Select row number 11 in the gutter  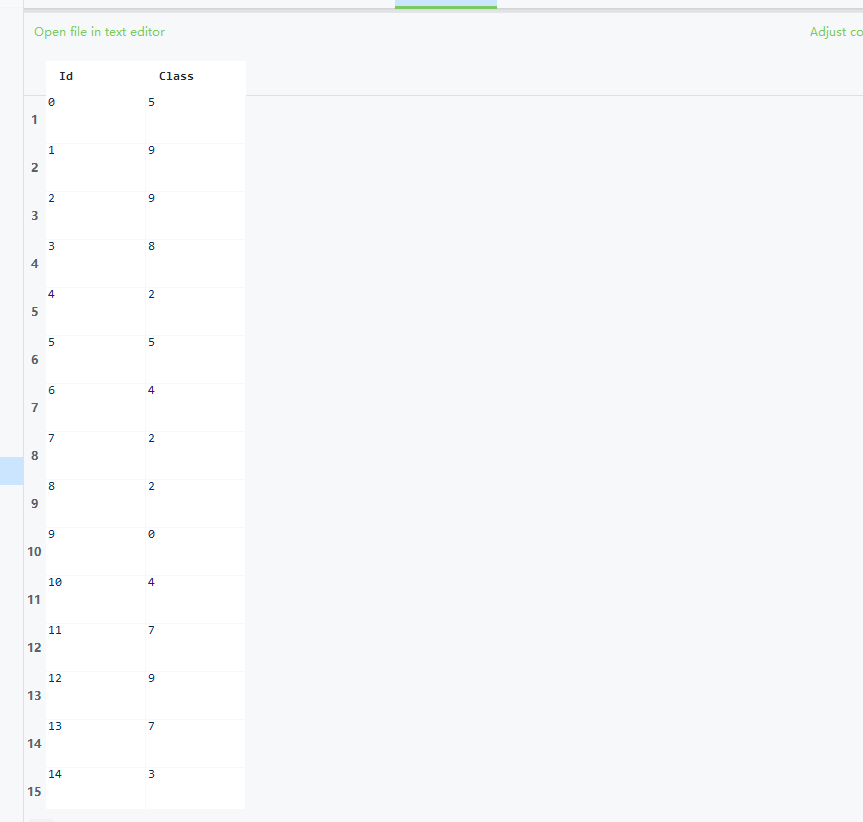point(34,600)
